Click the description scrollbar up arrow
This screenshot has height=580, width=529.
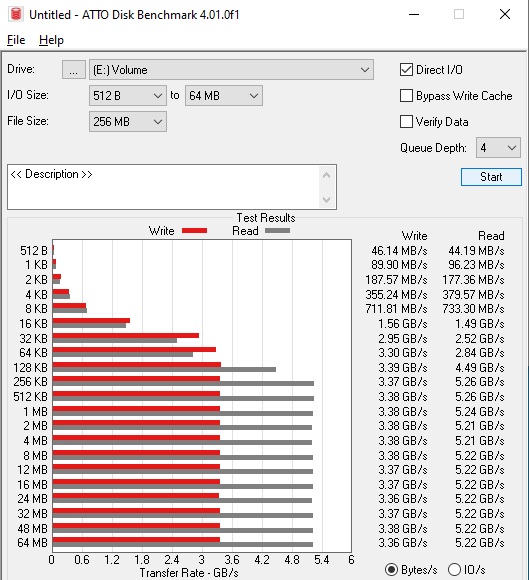coord(326,175)
